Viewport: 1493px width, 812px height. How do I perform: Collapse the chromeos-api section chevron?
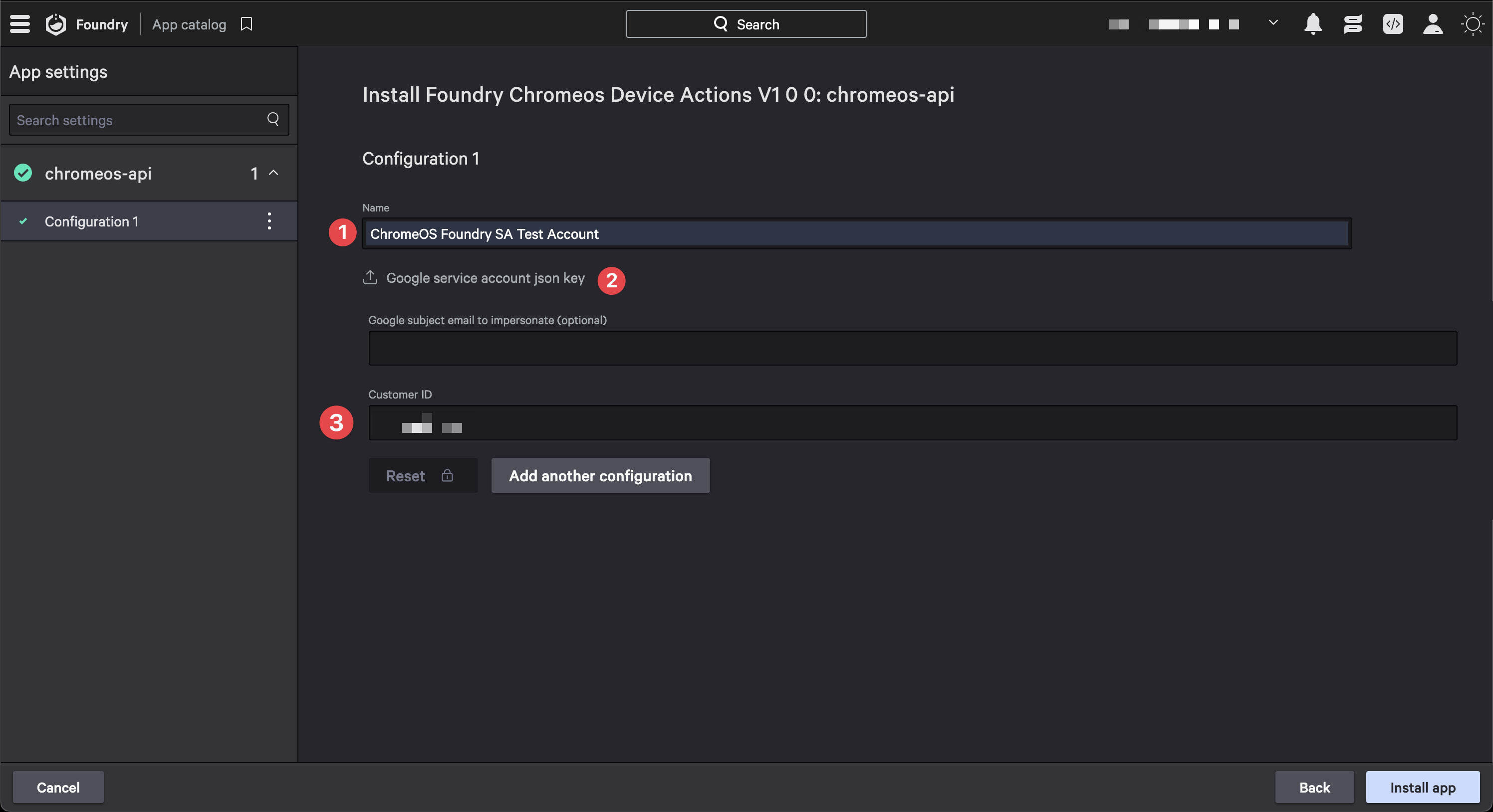pos(273,173)
